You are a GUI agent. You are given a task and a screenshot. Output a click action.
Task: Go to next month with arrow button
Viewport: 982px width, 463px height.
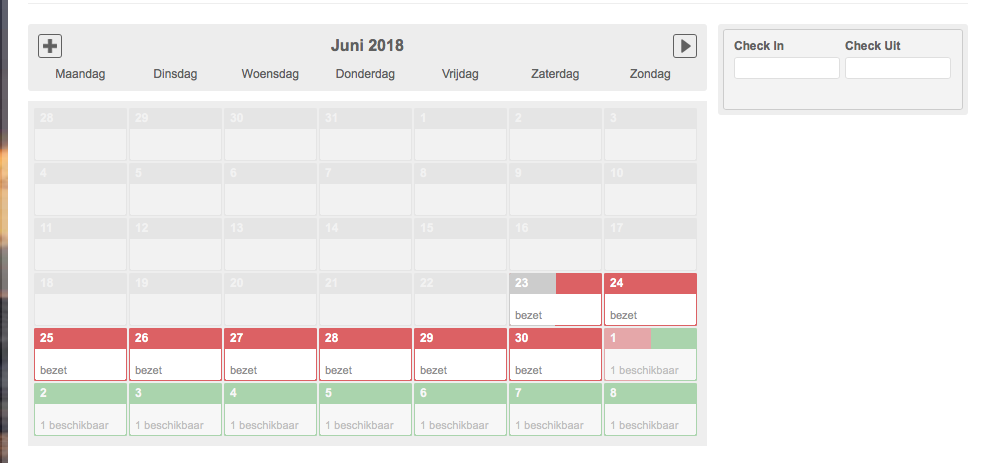(685, 46)
